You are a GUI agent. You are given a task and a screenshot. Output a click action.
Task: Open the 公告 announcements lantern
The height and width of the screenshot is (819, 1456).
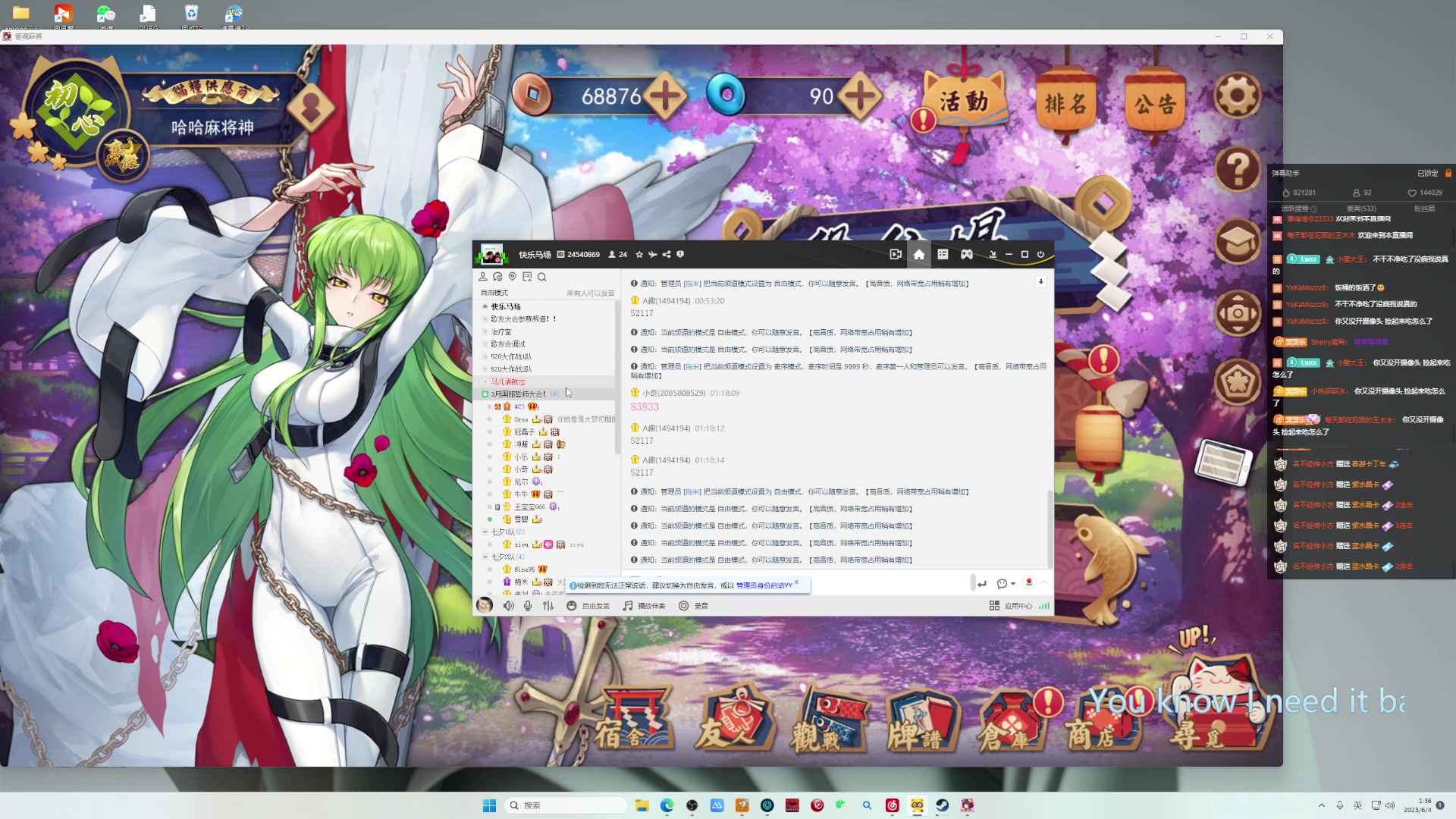[x=1155, y=104]
